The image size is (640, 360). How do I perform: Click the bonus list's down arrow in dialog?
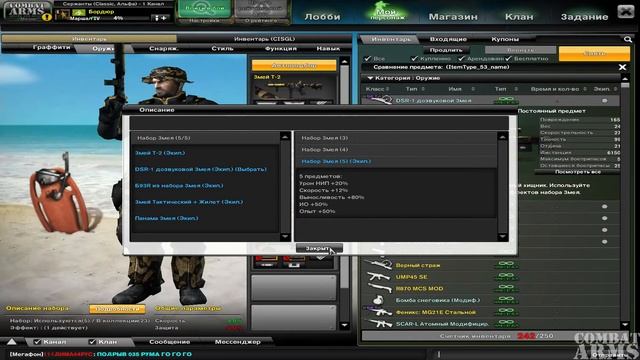502,237
